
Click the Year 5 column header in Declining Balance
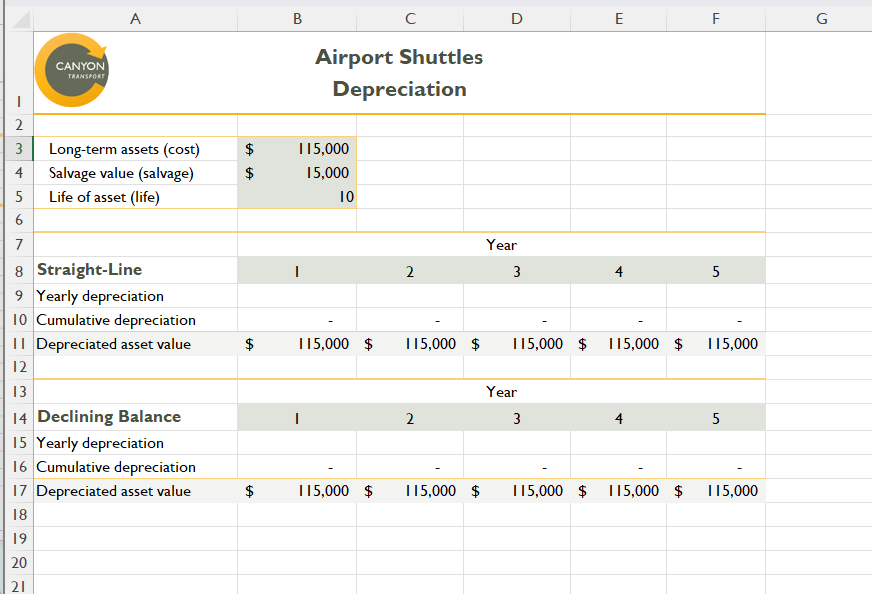[715, 417]
